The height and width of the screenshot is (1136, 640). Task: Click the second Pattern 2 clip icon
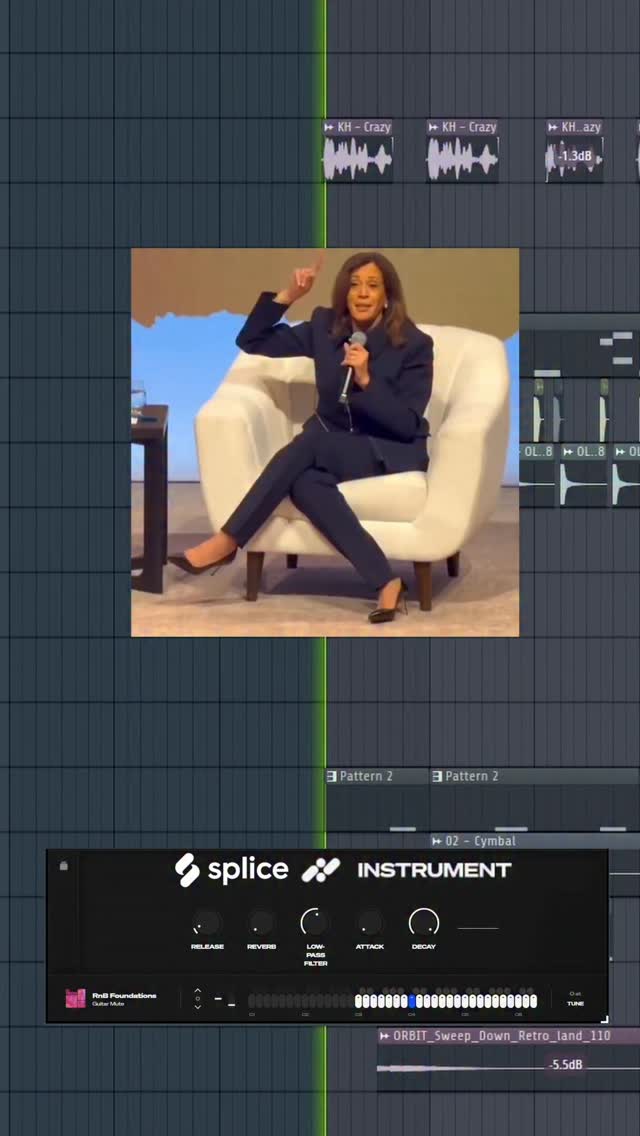tap(437, 776)
